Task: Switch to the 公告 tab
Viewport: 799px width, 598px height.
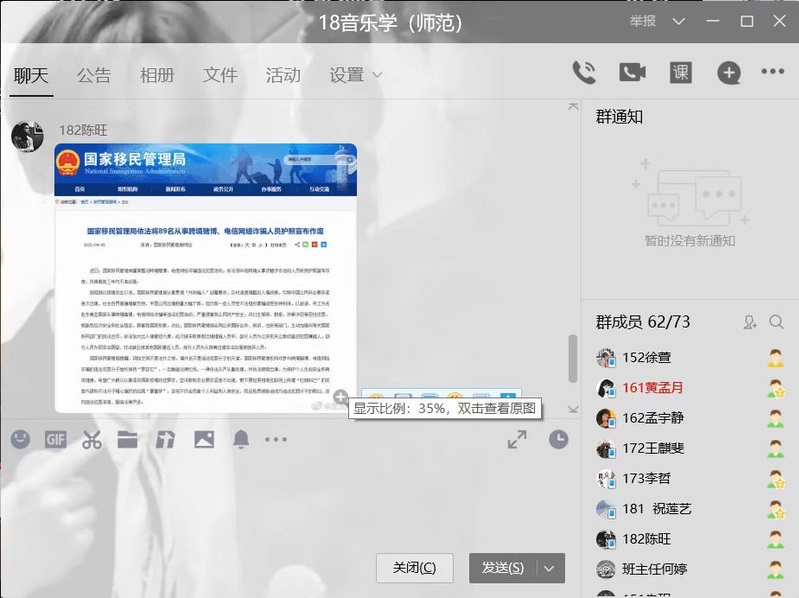Action: coord(94,75)
